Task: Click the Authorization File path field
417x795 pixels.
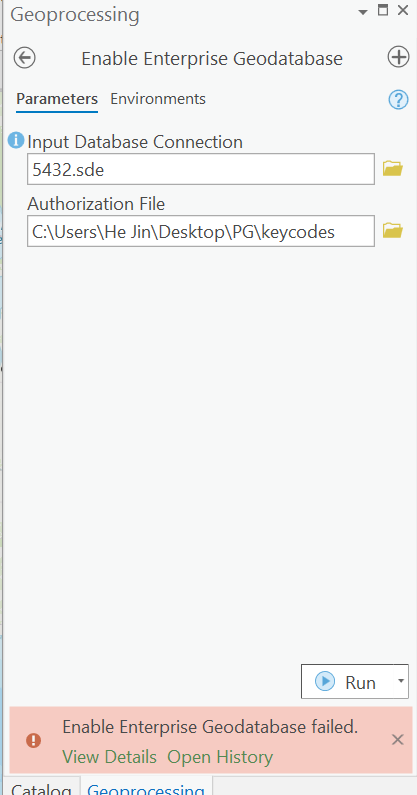Action: (201, 231)
